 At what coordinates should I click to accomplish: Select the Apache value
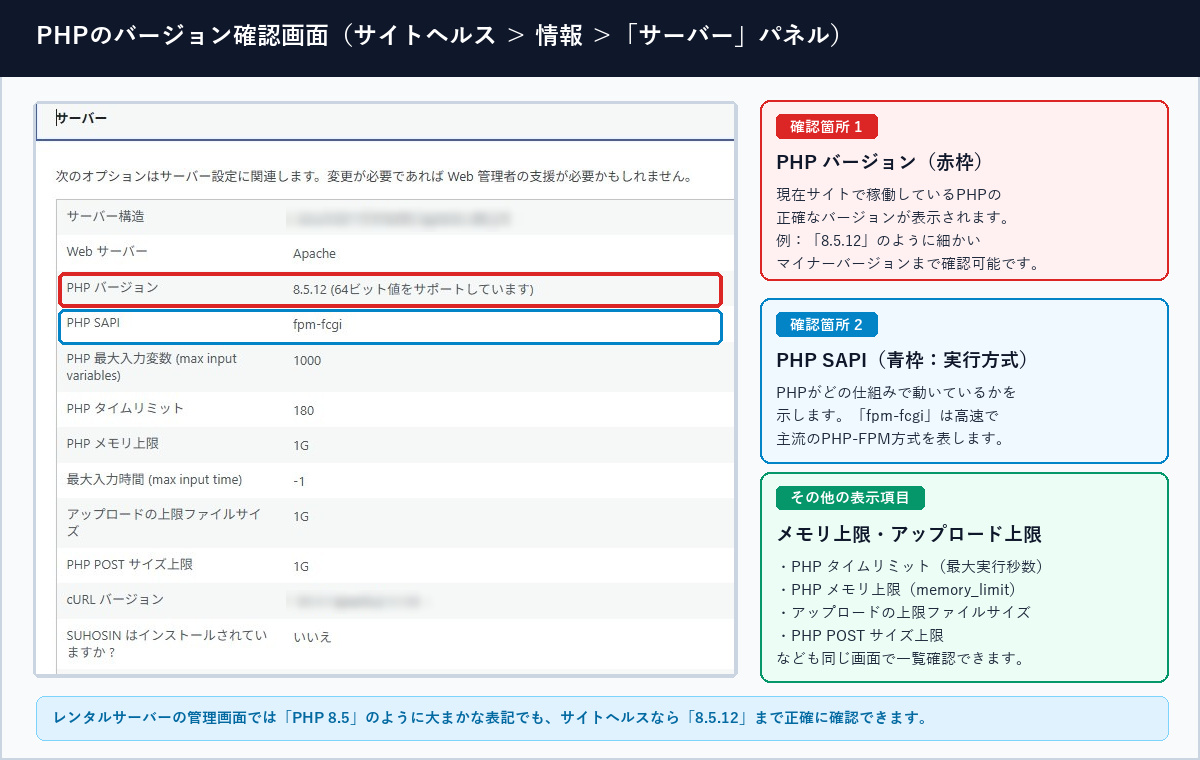click(314, 253)
